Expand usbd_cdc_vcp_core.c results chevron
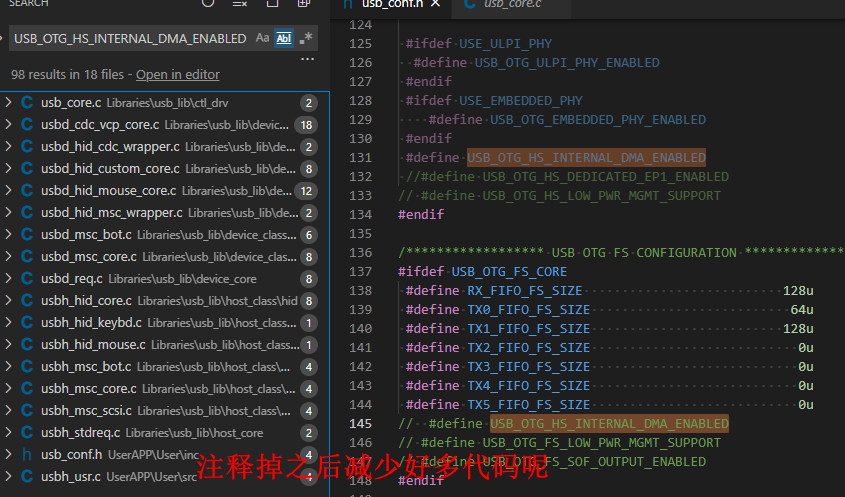Image resolution: width=845 pixels, height=497 pixels. tap(9, 125)
